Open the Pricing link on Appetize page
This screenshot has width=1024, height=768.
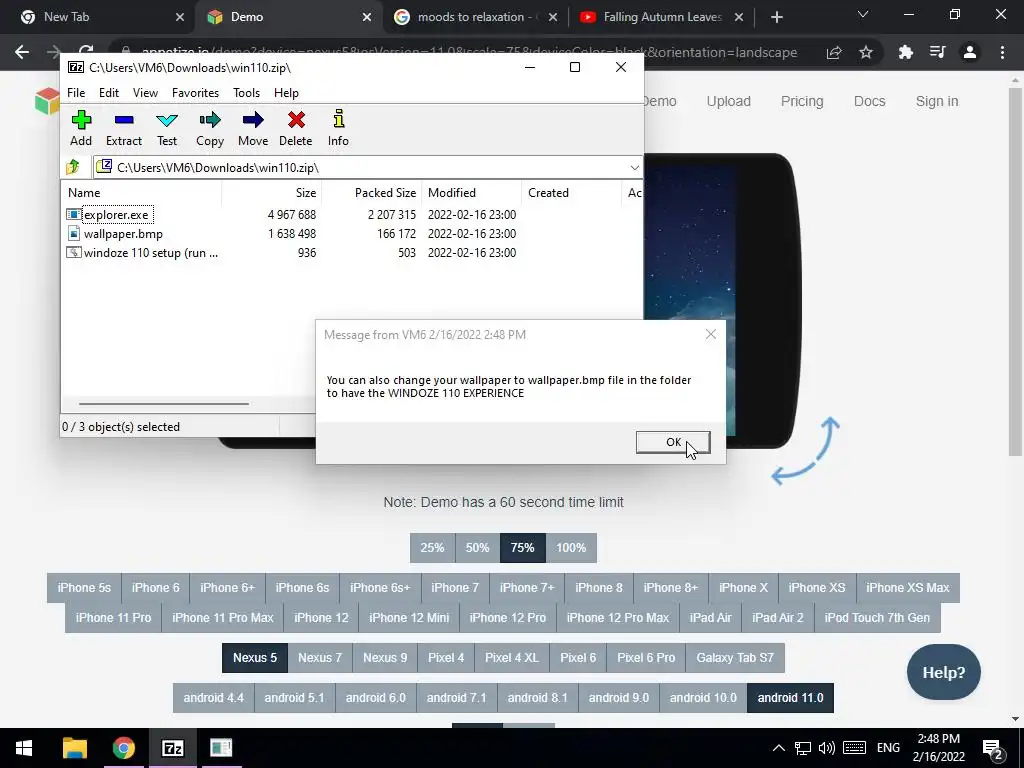tap(802, 101)
